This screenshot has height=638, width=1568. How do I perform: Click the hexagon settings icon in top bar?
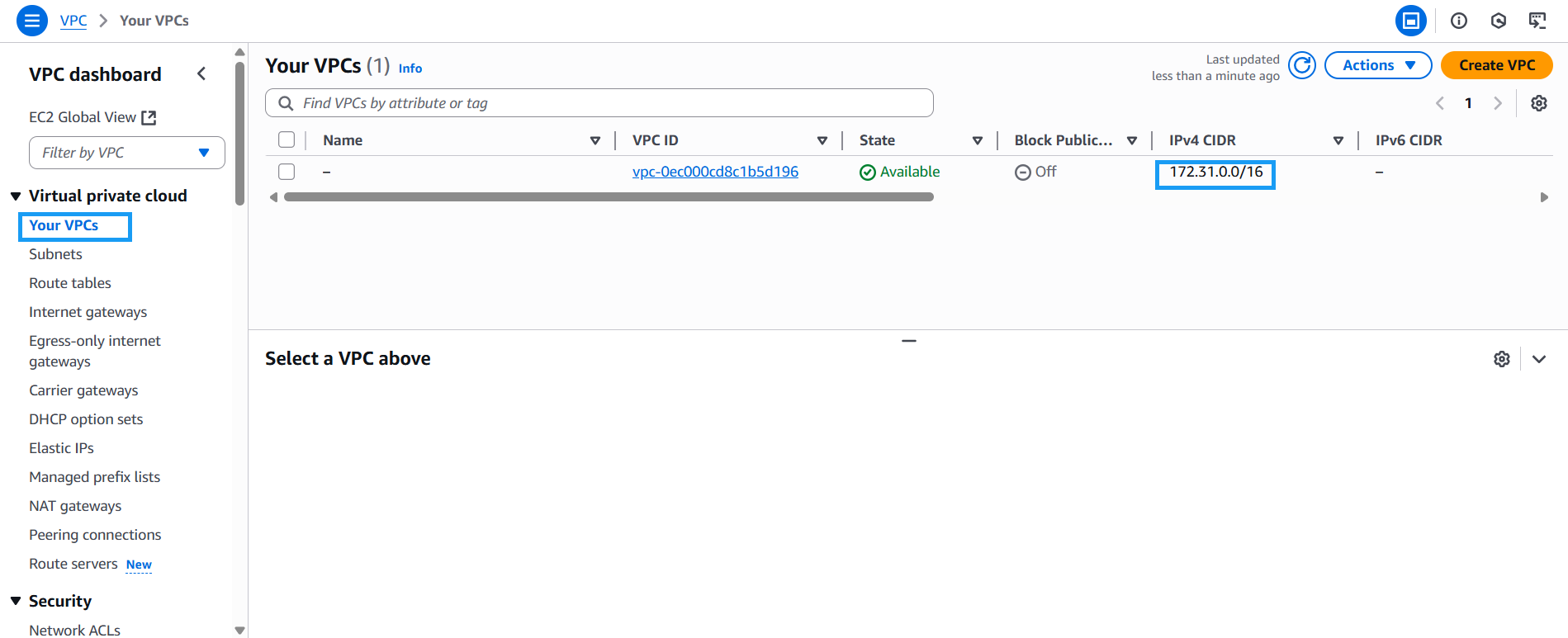coord(1499,21)
